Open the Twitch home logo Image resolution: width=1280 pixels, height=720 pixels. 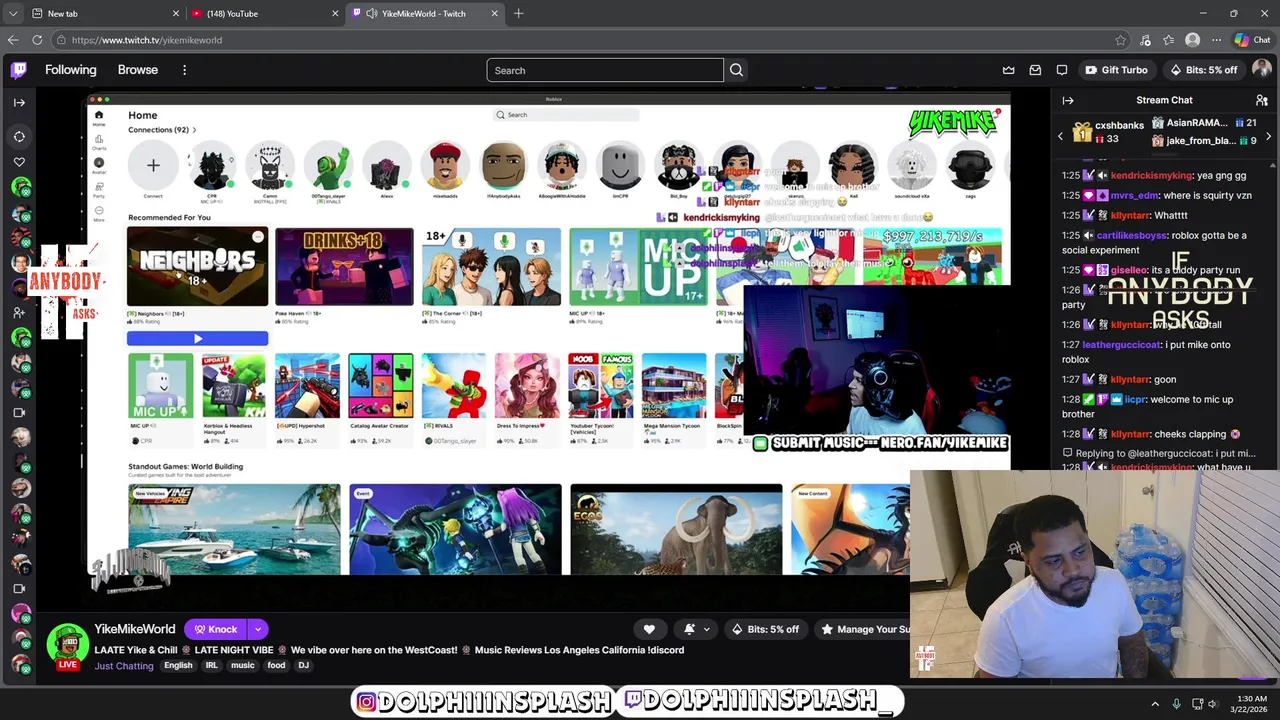pos(19,70)
